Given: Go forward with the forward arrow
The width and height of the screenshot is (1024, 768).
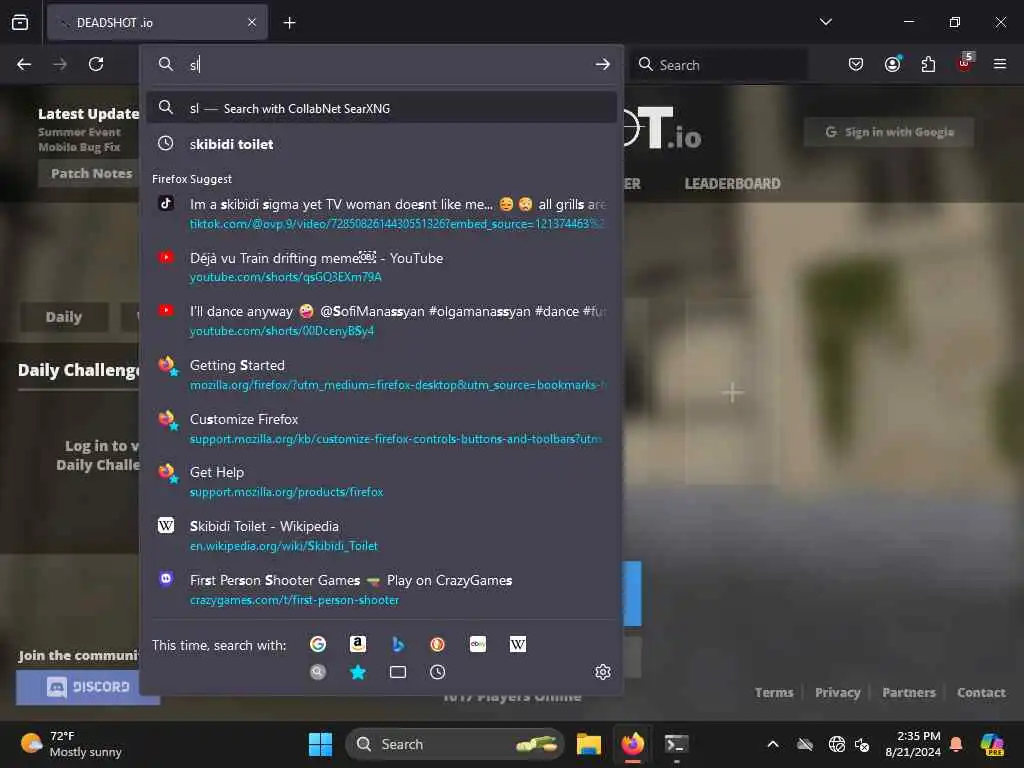Looking at the screenshot, I should point(60,64).
